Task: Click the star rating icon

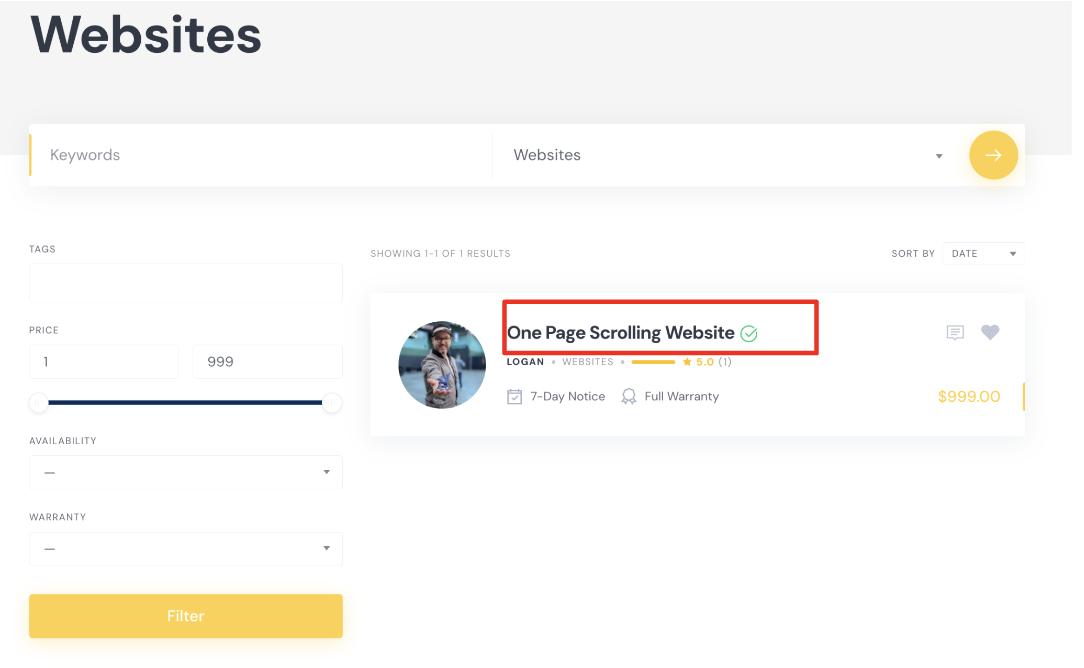Action: pos(686,362)
